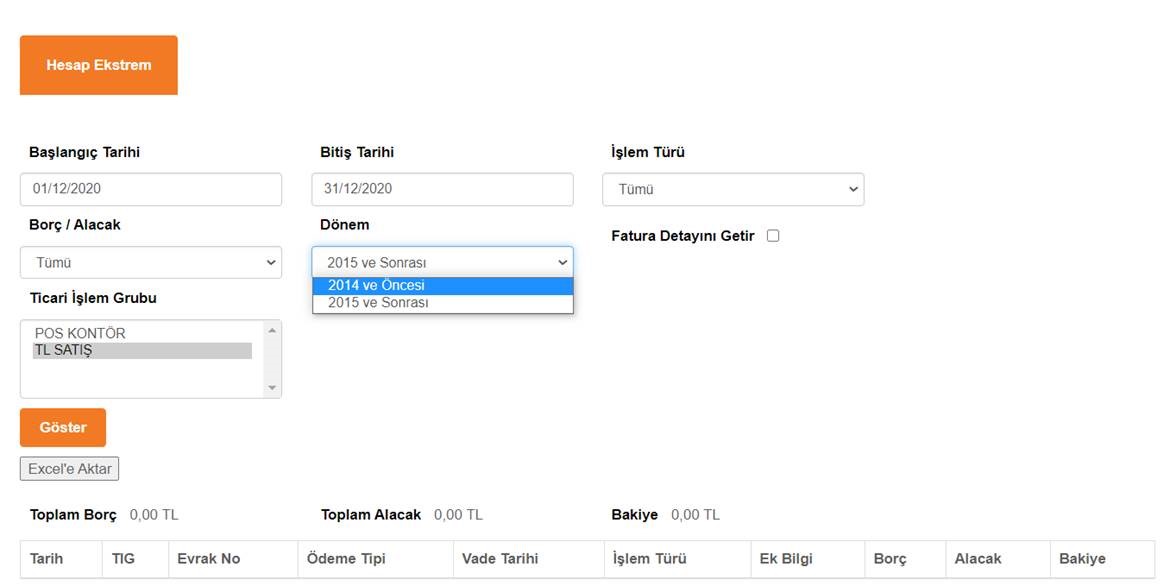This screenshot has height=586, width=1170.
Task: Enable the Fatura Detayını Getir checkbox
Action: coord(773,236)
